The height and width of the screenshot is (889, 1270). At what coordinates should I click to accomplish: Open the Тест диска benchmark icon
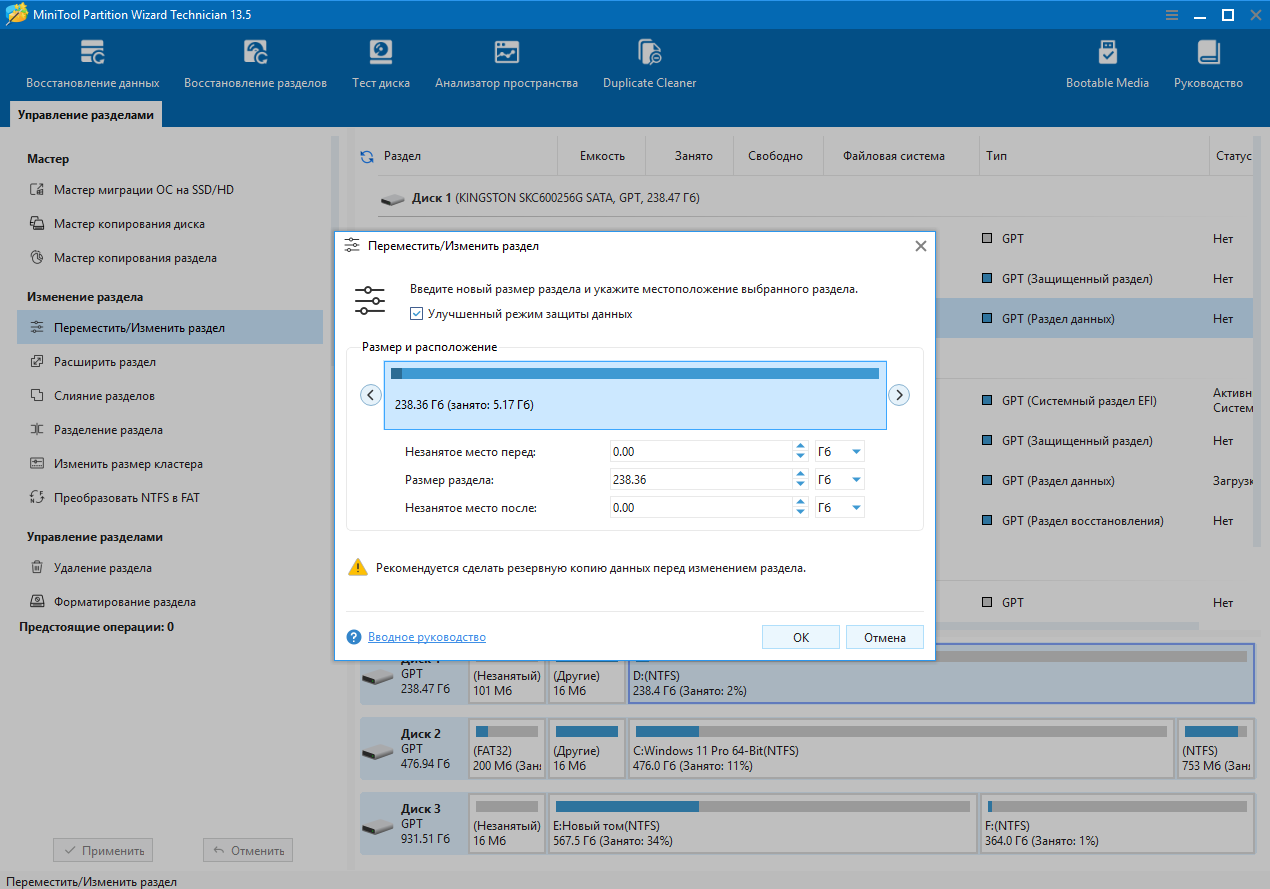[380, 53]
